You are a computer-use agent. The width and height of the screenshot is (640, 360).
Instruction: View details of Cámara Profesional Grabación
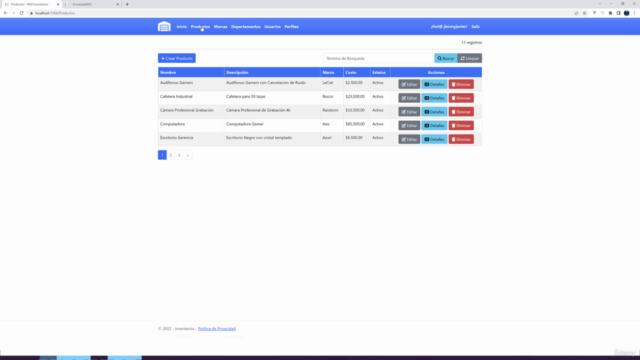(434, 112)
